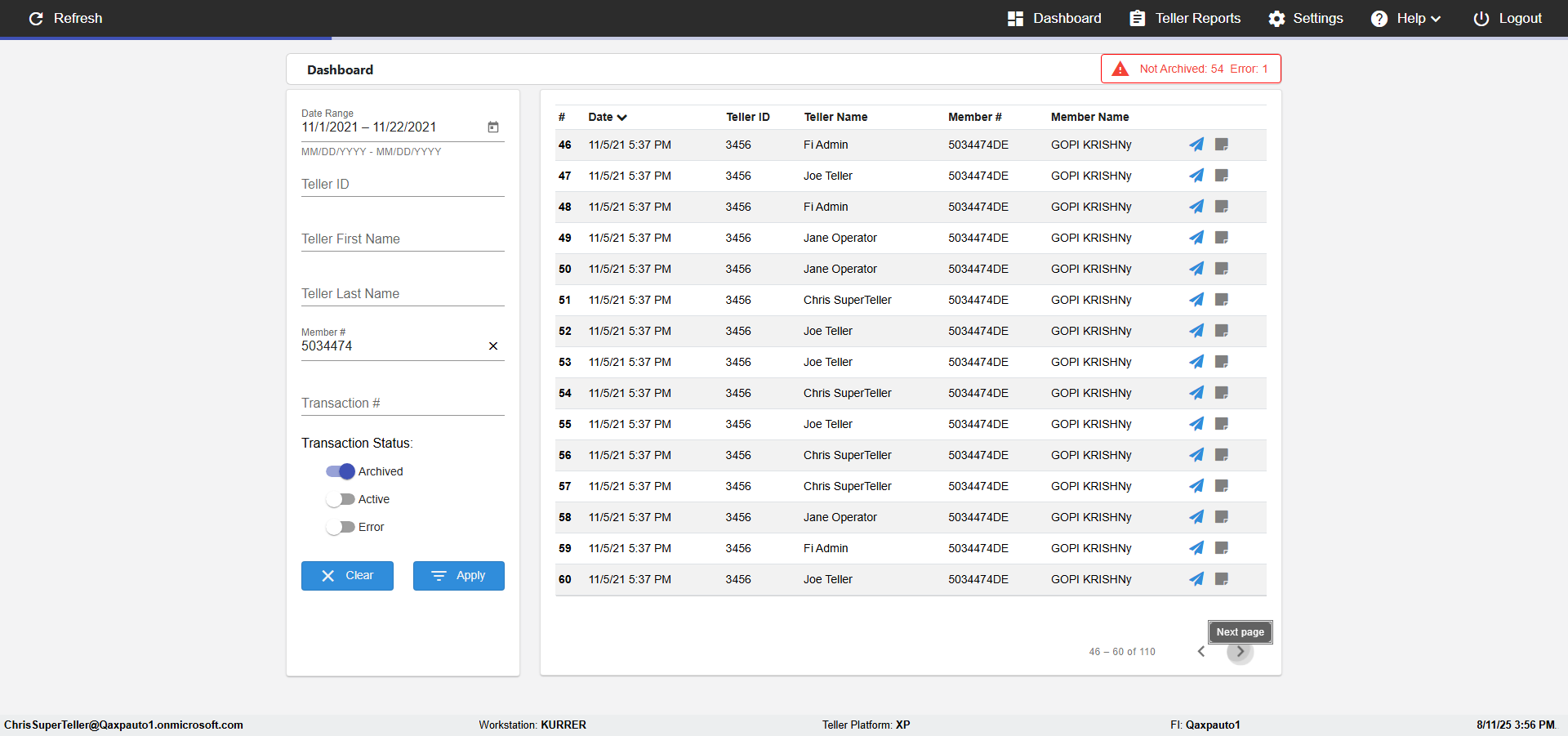Select the Jane Operator name in row 58

[x=840, y=517]
